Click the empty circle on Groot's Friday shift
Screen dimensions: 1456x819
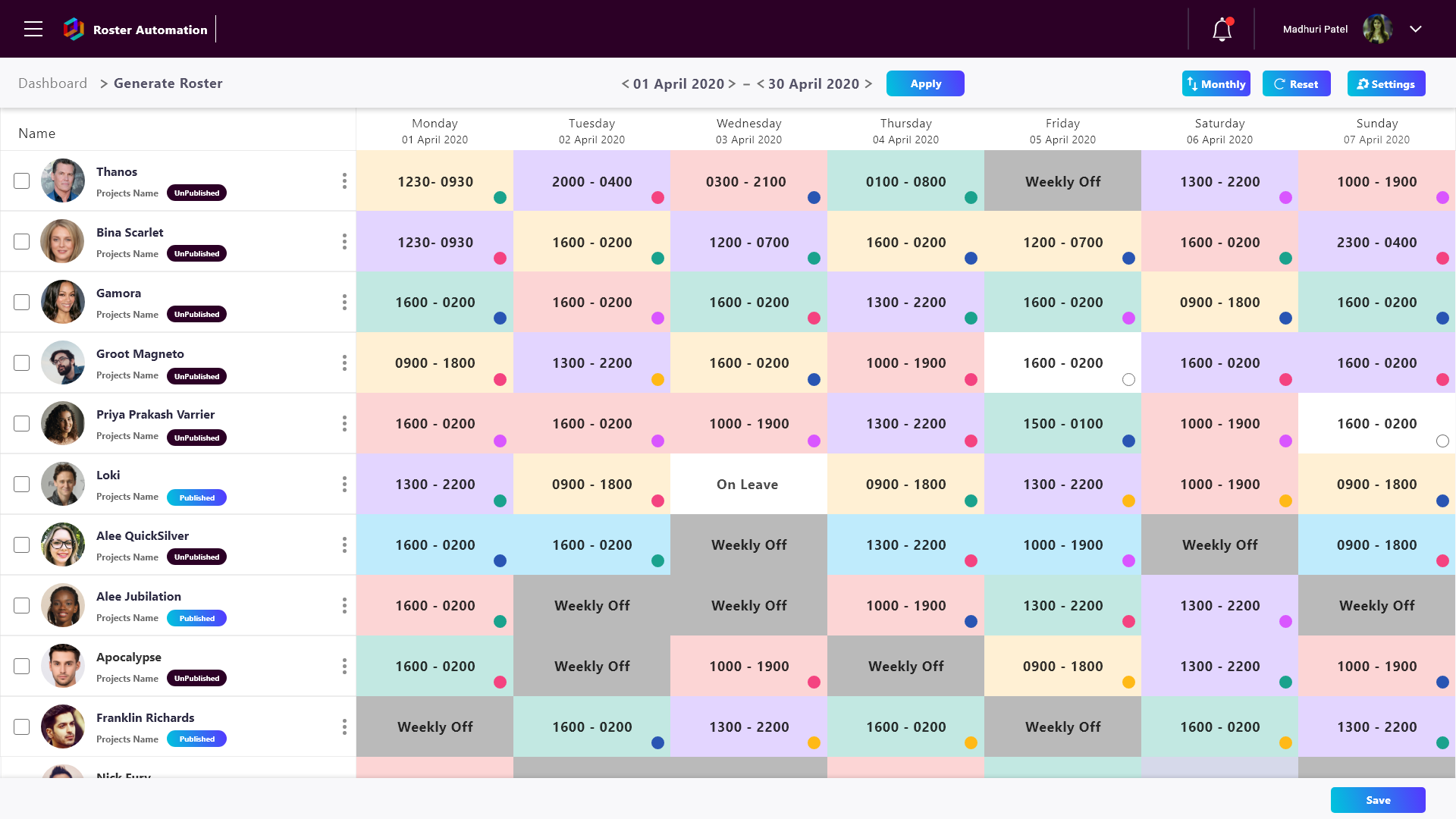tap(1128, 379)
